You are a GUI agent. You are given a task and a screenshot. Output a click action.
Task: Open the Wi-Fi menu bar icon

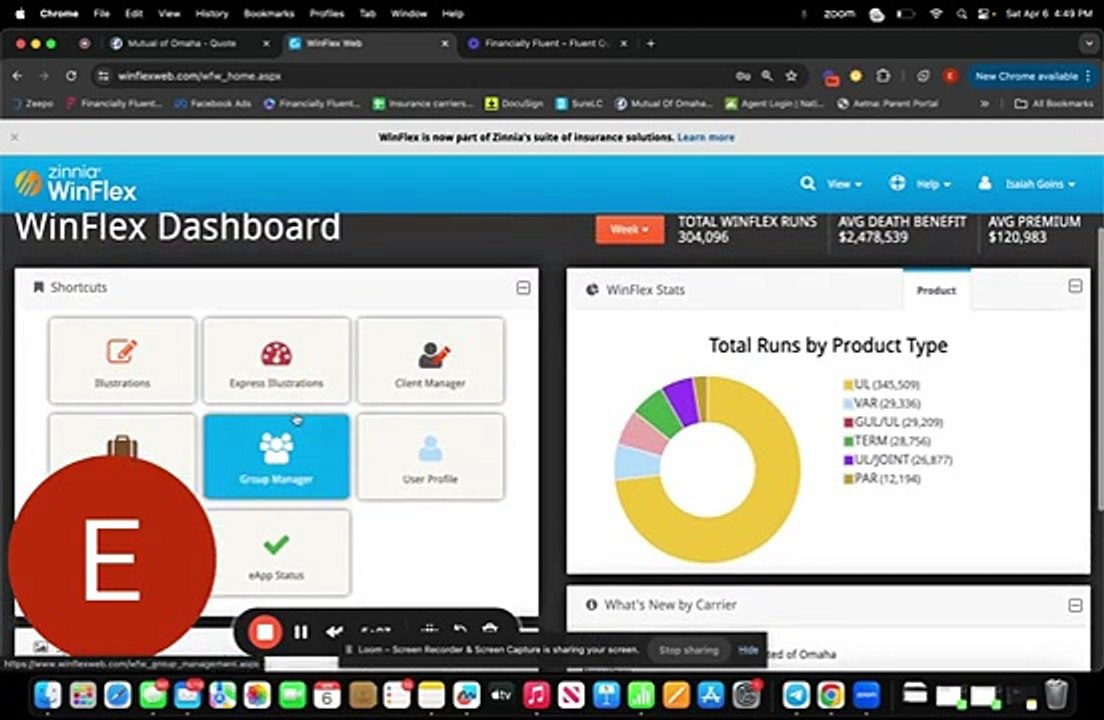(936, 13)
